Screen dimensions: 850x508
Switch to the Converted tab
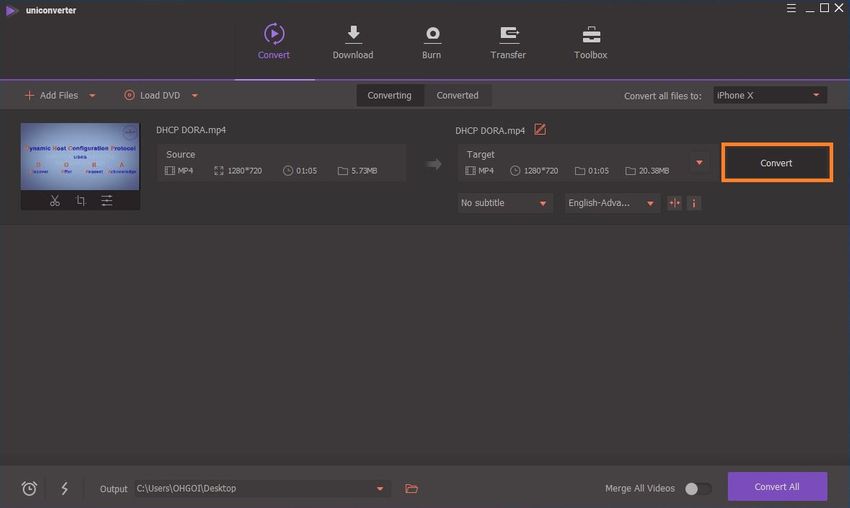(x=457, y=95)
